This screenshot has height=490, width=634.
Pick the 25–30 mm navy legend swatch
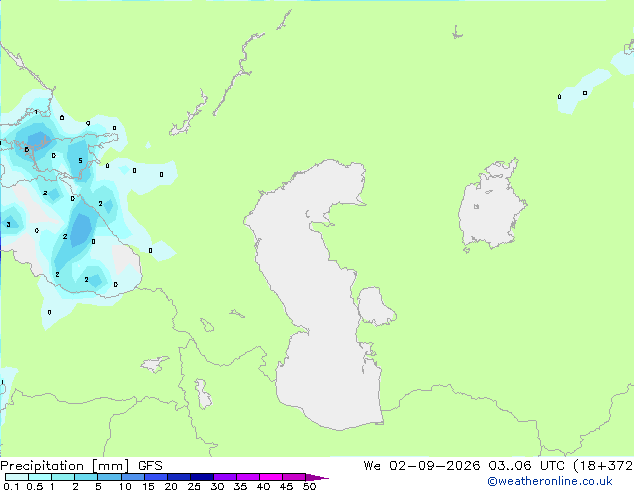coord(201,477)
